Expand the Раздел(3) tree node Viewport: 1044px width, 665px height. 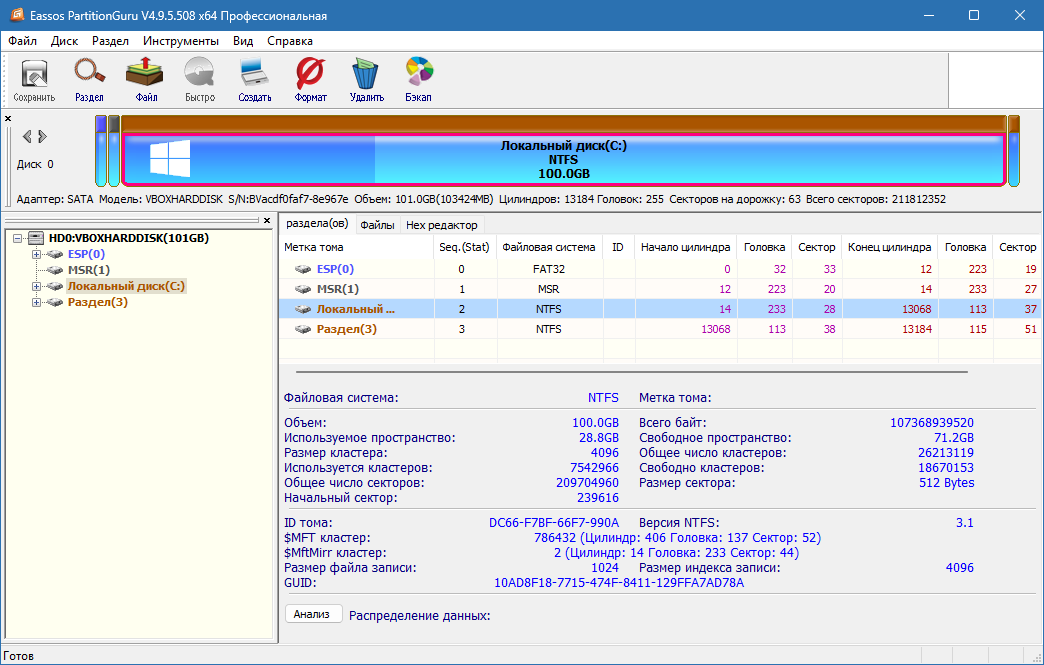coord(37,302)
